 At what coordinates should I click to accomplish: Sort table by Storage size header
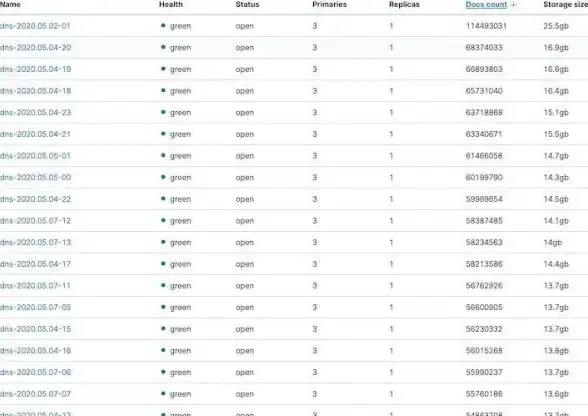click(x=566, y=5)
